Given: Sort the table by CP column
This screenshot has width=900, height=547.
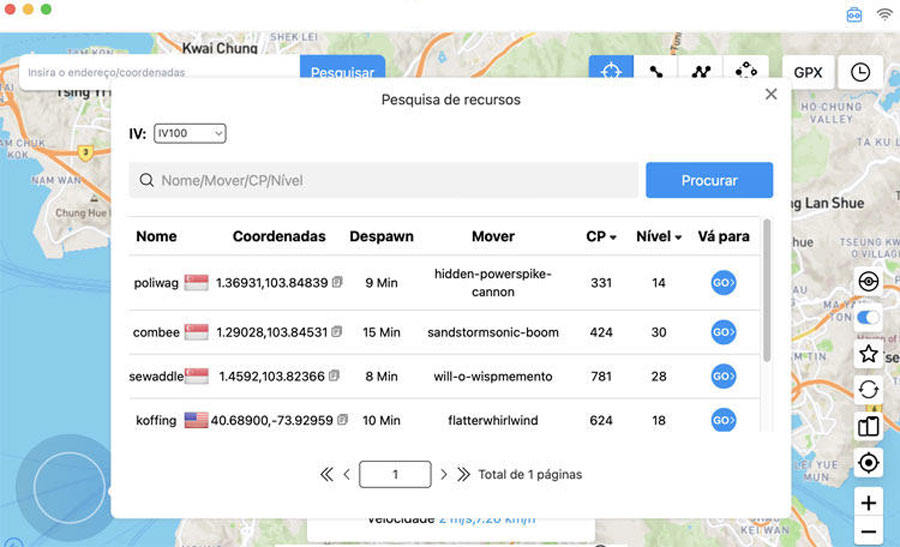Looking at the screenshot, I should [601, 237].
